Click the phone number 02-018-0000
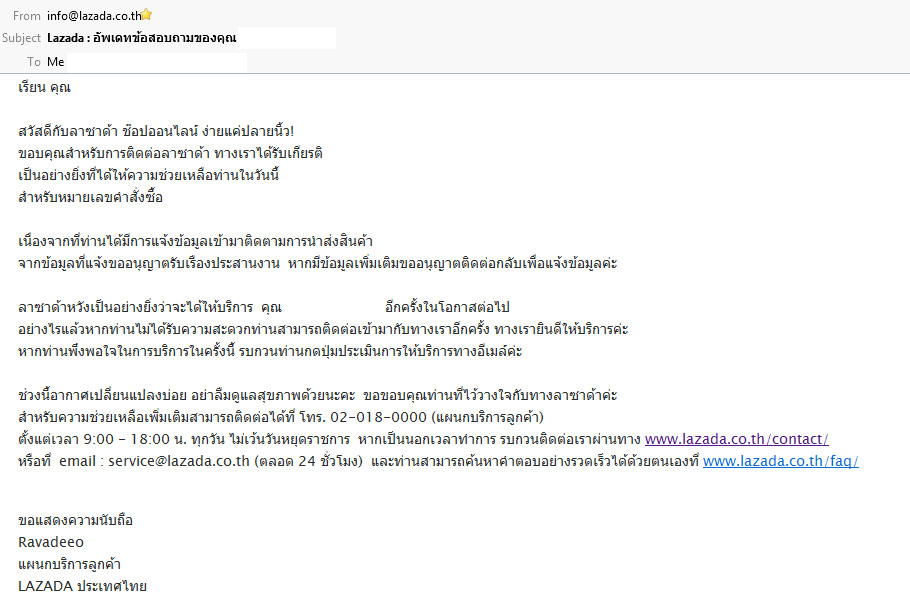Screen dimensions: 910x602 pyautogui.click(x=378, y=417)
